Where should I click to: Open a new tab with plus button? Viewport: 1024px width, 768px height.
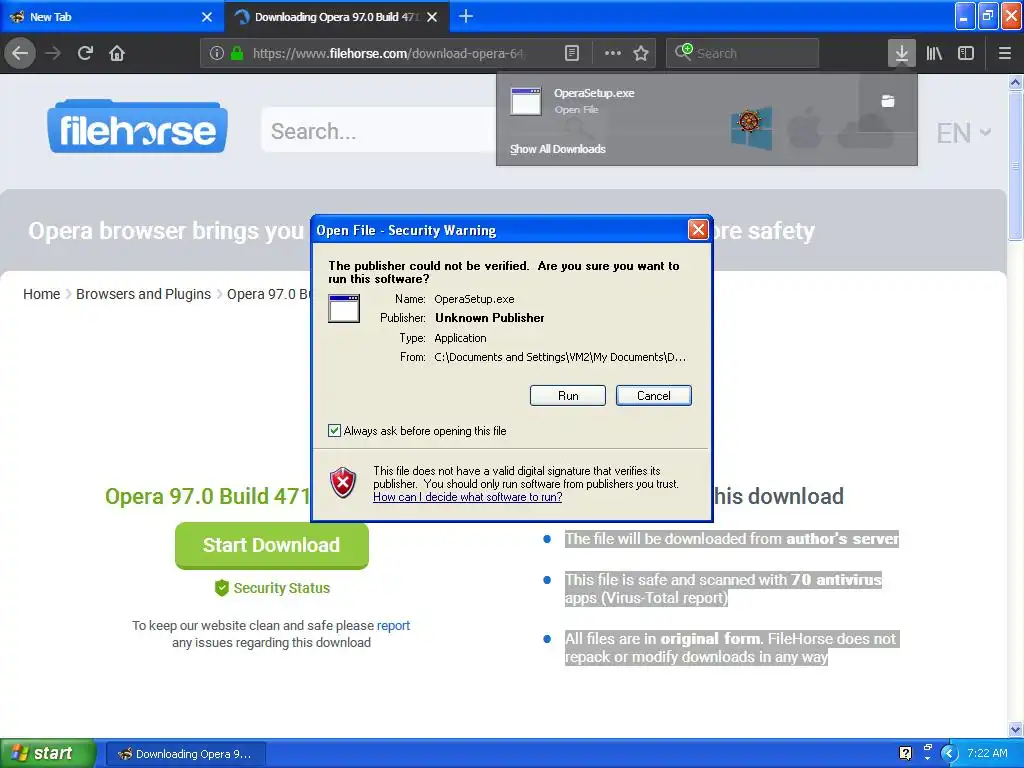click(x=466, y=16)
